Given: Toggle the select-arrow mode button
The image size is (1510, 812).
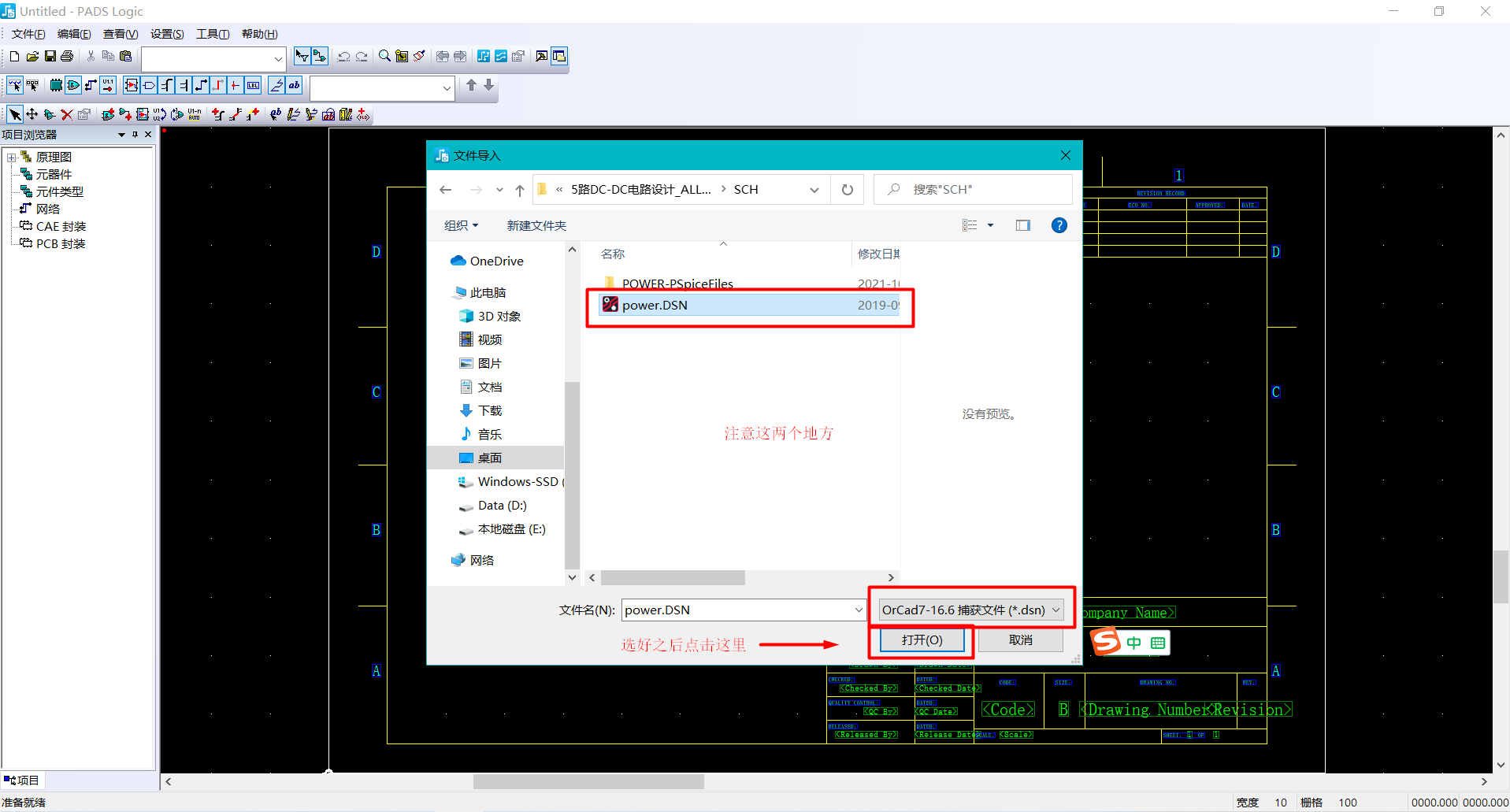Looking at the screenshot, I should (15, 115).
